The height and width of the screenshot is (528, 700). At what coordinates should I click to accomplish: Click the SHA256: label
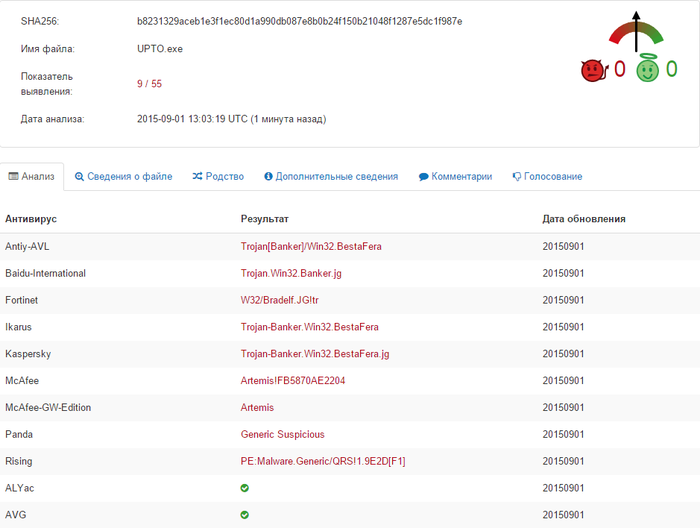tap(40, 21)
